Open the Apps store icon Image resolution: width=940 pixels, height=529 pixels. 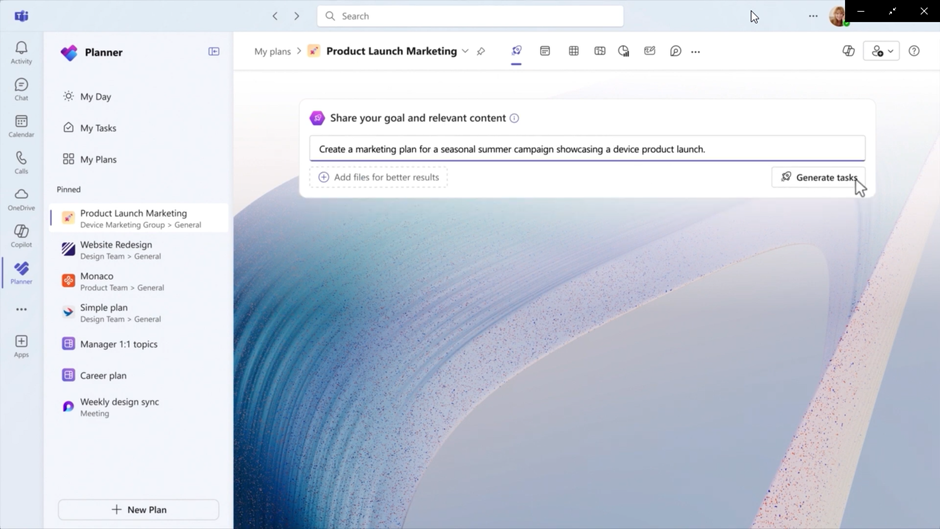pos(21,346)
